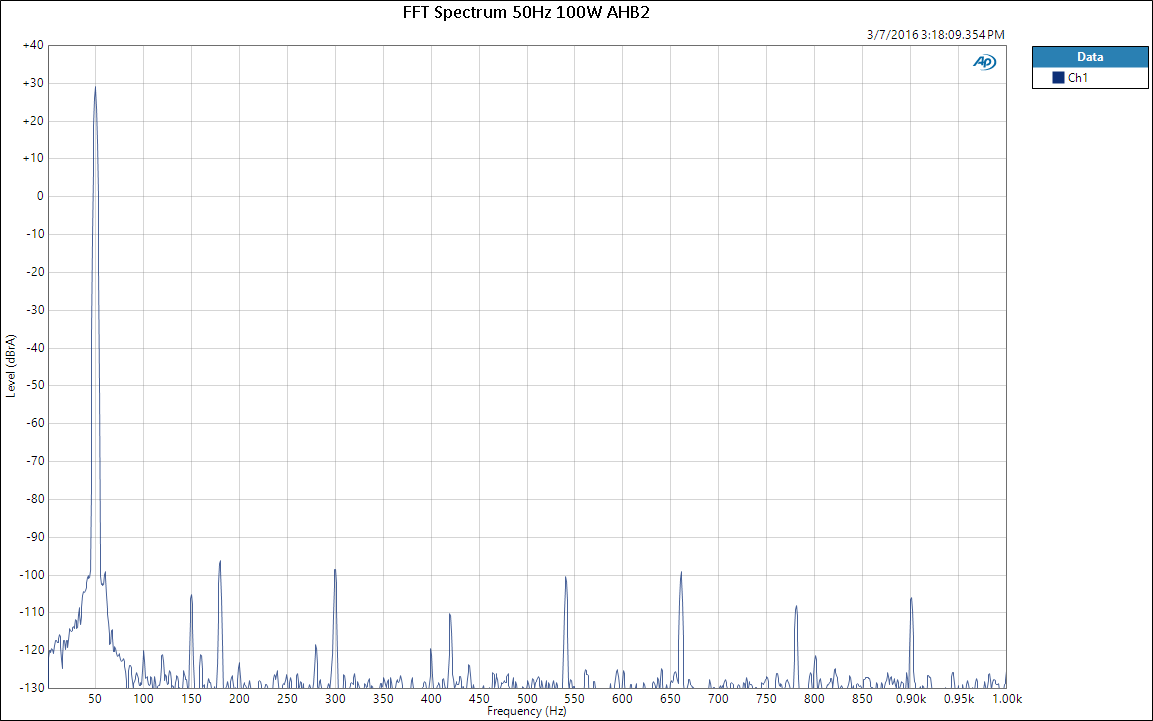Viewport: 1153px width, 721px height.
Task: Click the timestamp 3/7/2016 3:18:09.354 PM
Action: coord(935,35)
